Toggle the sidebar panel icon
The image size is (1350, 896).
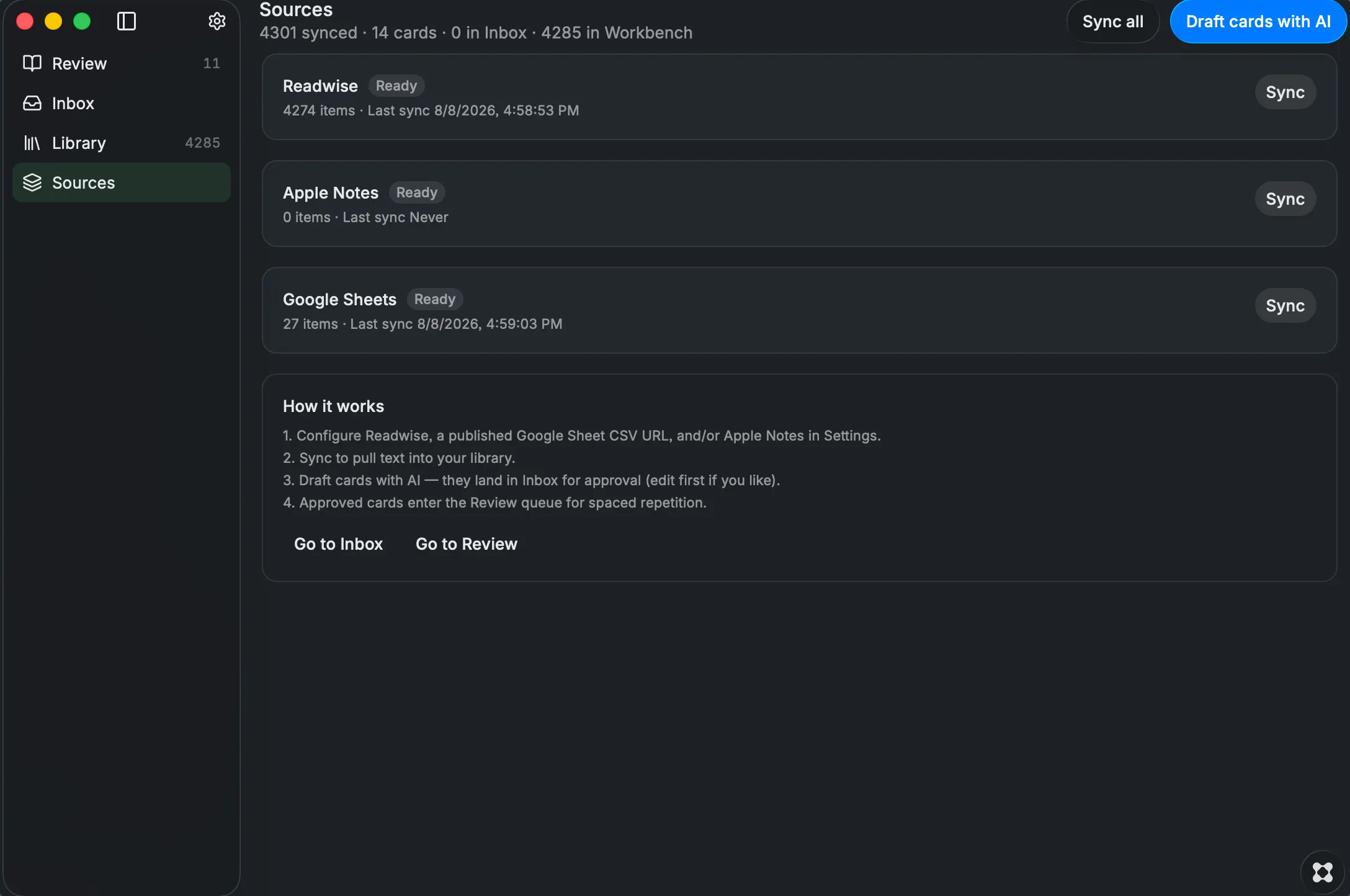[x=127, y=21]
